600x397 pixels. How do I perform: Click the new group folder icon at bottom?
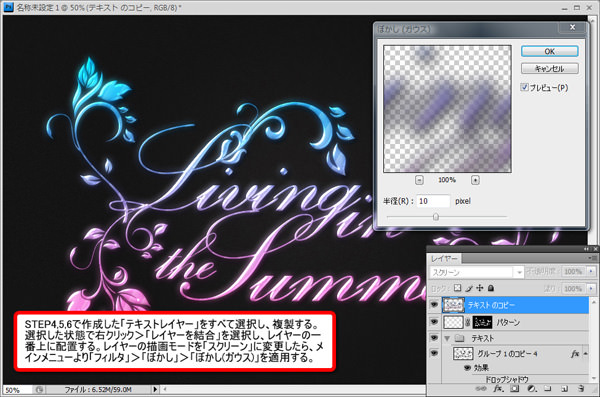pyautogui.click(x=548, y=389)
